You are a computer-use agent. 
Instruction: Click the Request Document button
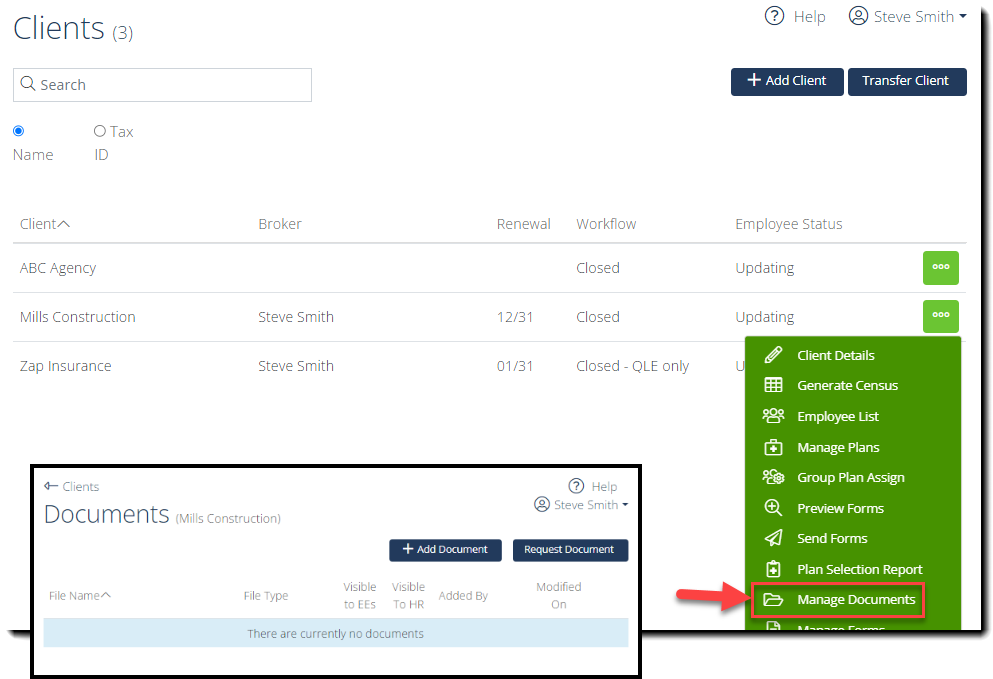569,550
